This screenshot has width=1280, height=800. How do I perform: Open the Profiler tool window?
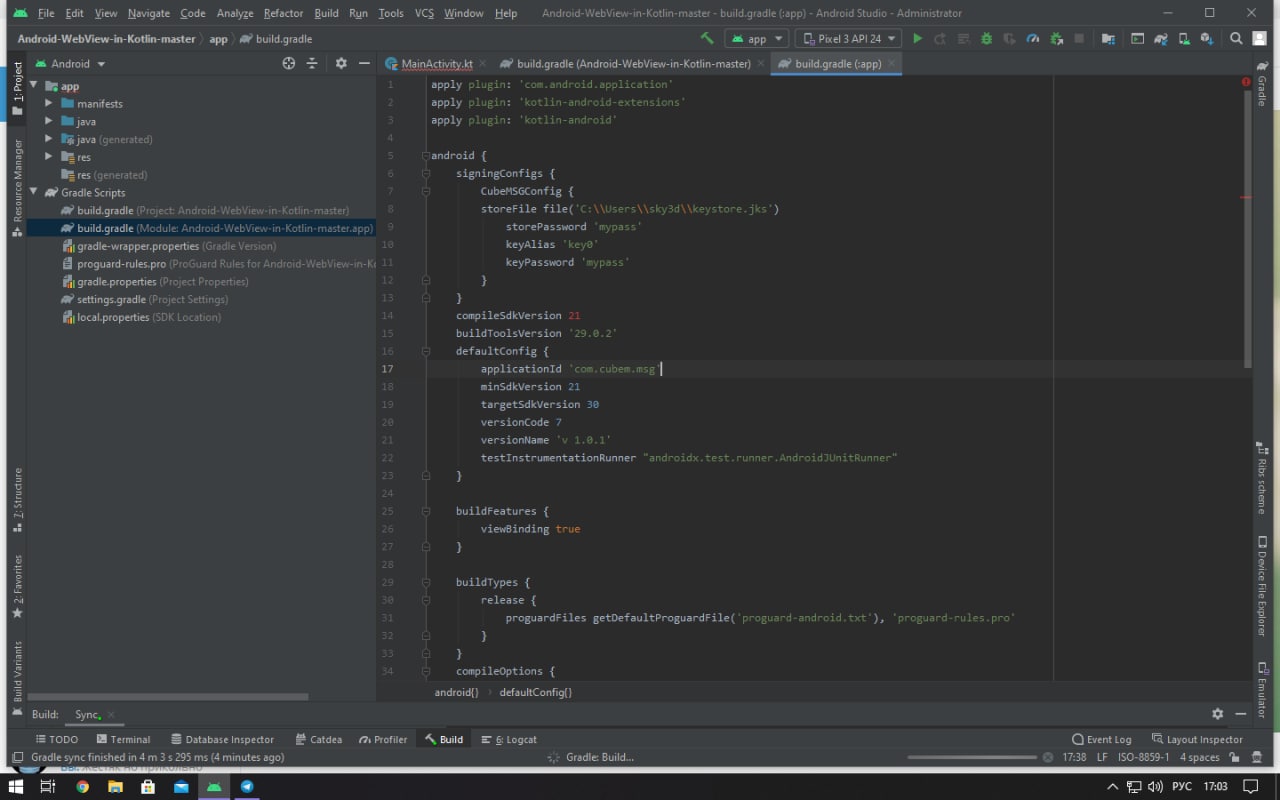click(x=383, y=739)
